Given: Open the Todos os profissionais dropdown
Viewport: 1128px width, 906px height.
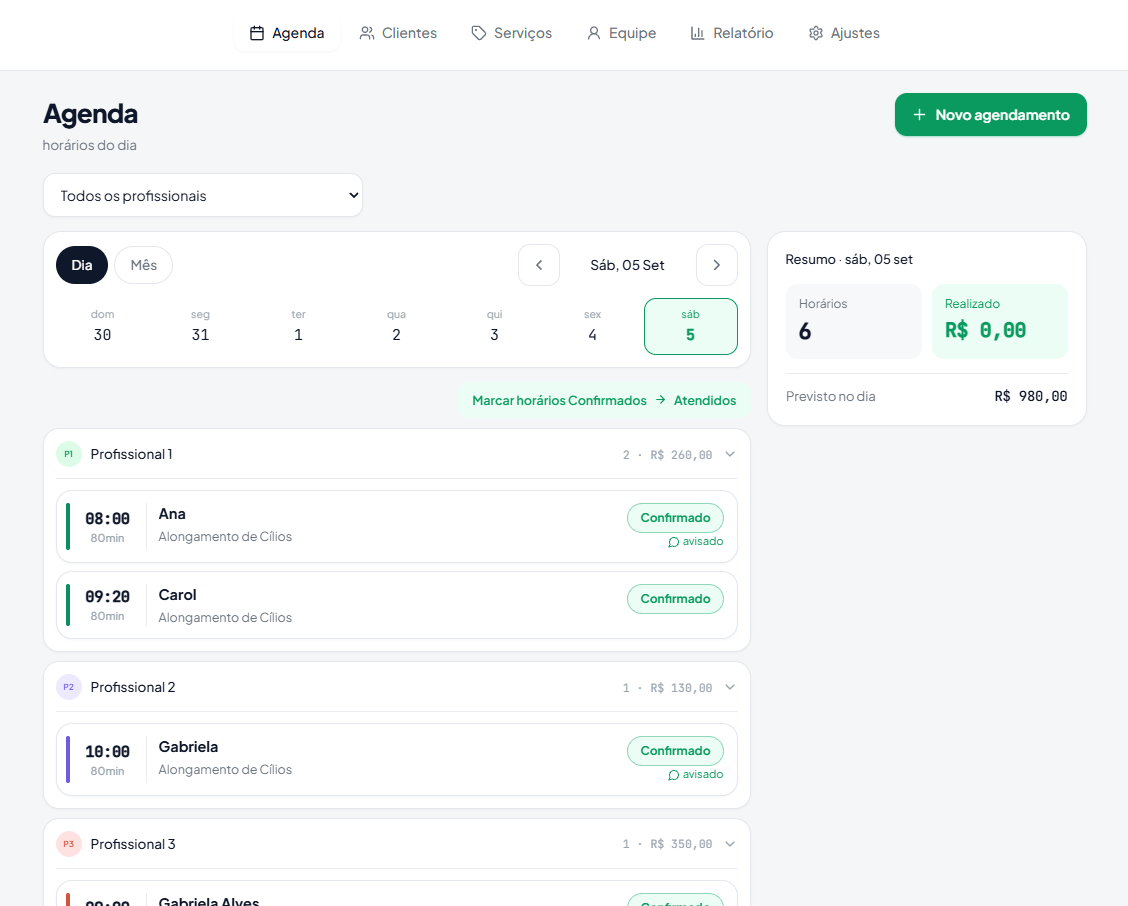Looking at the screenshot, I should (x=203, y=195).
